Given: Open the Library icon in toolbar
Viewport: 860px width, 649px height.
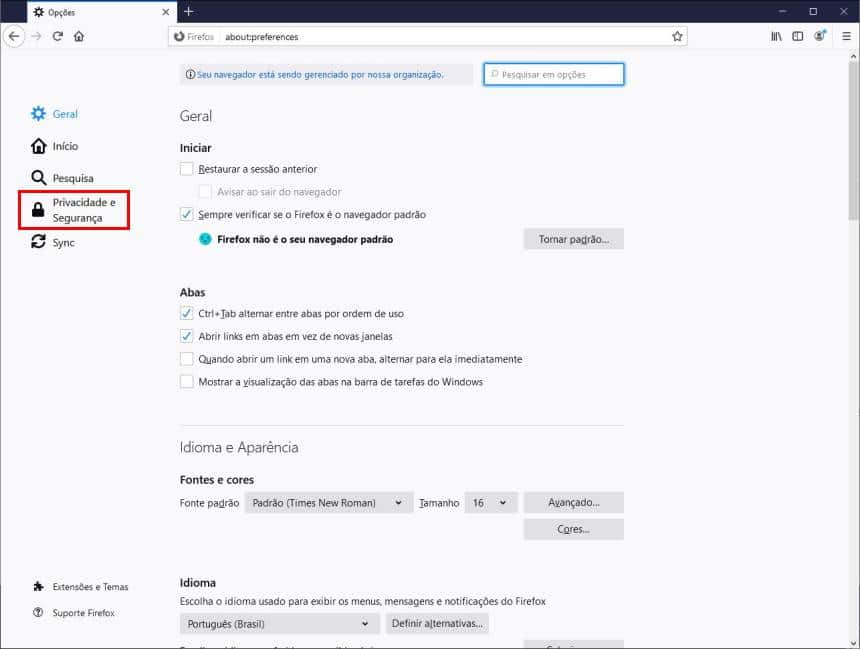Looking at the screenshot, I should click(x=776, y=37).
